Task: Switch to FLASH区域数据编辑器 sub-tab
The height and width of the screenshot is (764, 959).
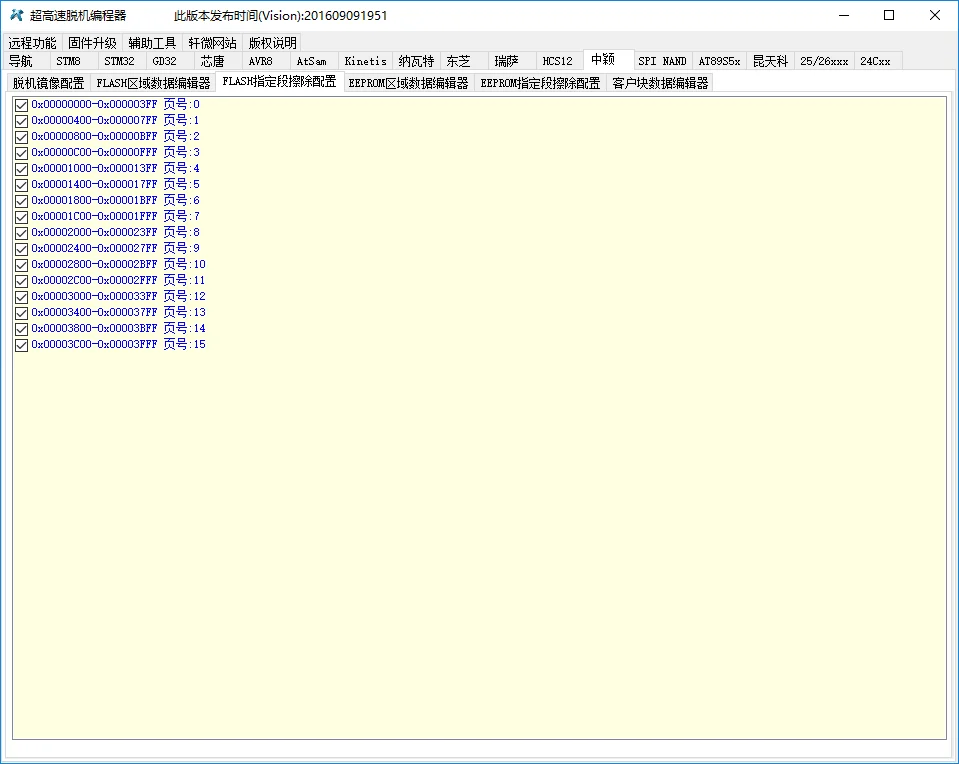Action: [x=154, y=83]
